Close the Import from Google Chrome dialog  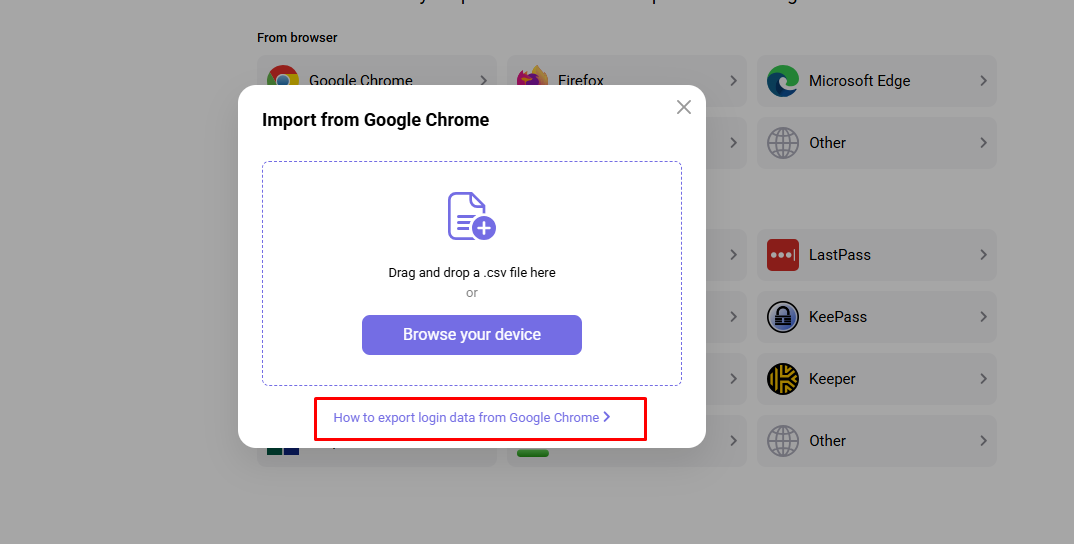point(684,107)
